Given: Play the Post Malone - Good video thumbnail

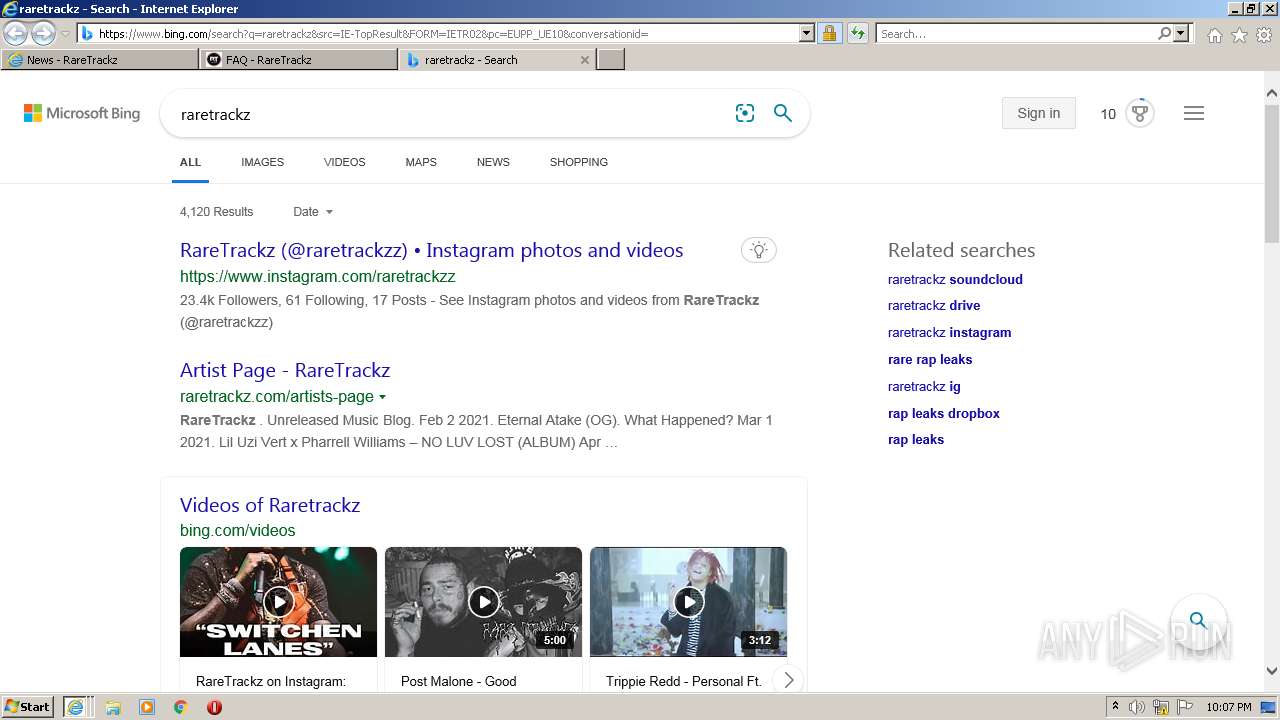Looking at the screenshot, I should click(x=483, y=601).
